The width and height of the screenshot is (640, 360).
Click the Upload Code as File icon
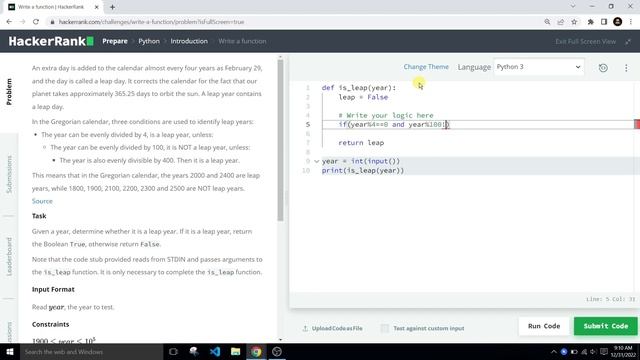pyautogui.click(x=305, y=328)
